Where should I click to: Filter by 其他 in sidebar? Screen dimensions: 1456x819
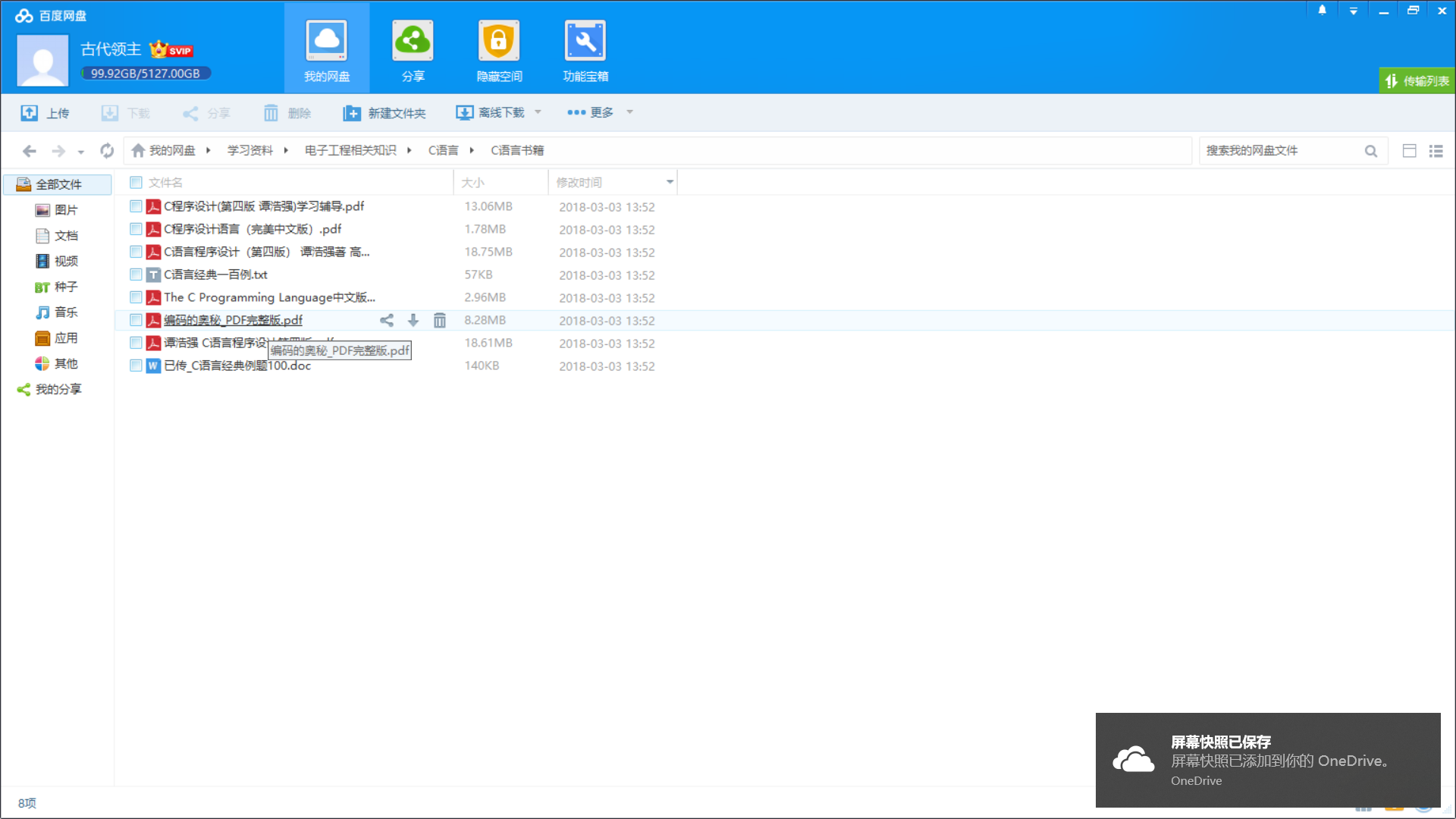58,364
